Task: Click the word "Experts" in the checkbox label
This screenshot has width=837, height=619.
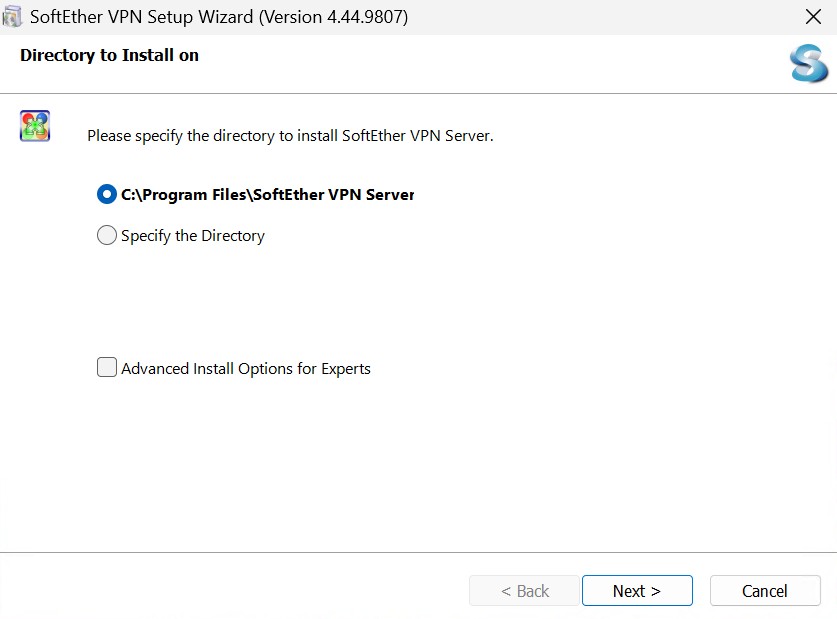Action: click(345, 369)
